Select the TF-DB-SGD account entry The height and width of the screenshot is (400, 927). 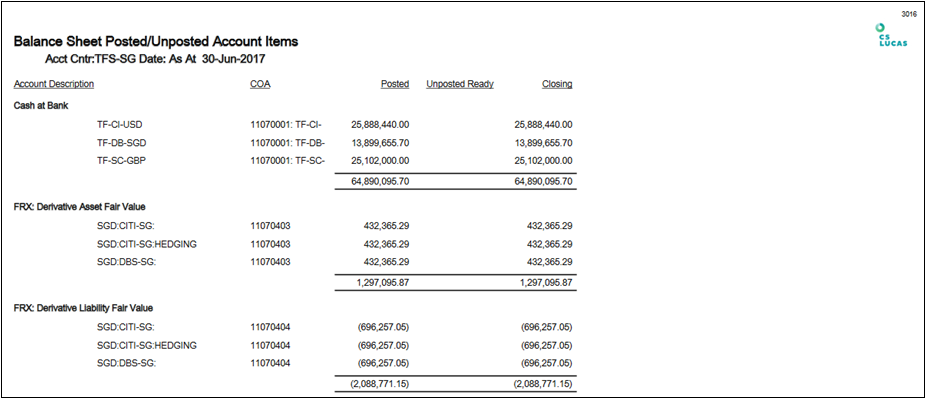point(121,143)
